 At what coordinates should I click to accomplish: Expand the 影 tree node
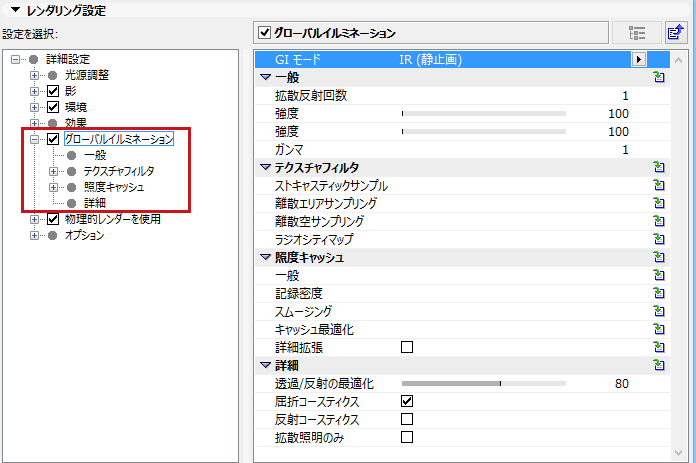tap(34, 91)
